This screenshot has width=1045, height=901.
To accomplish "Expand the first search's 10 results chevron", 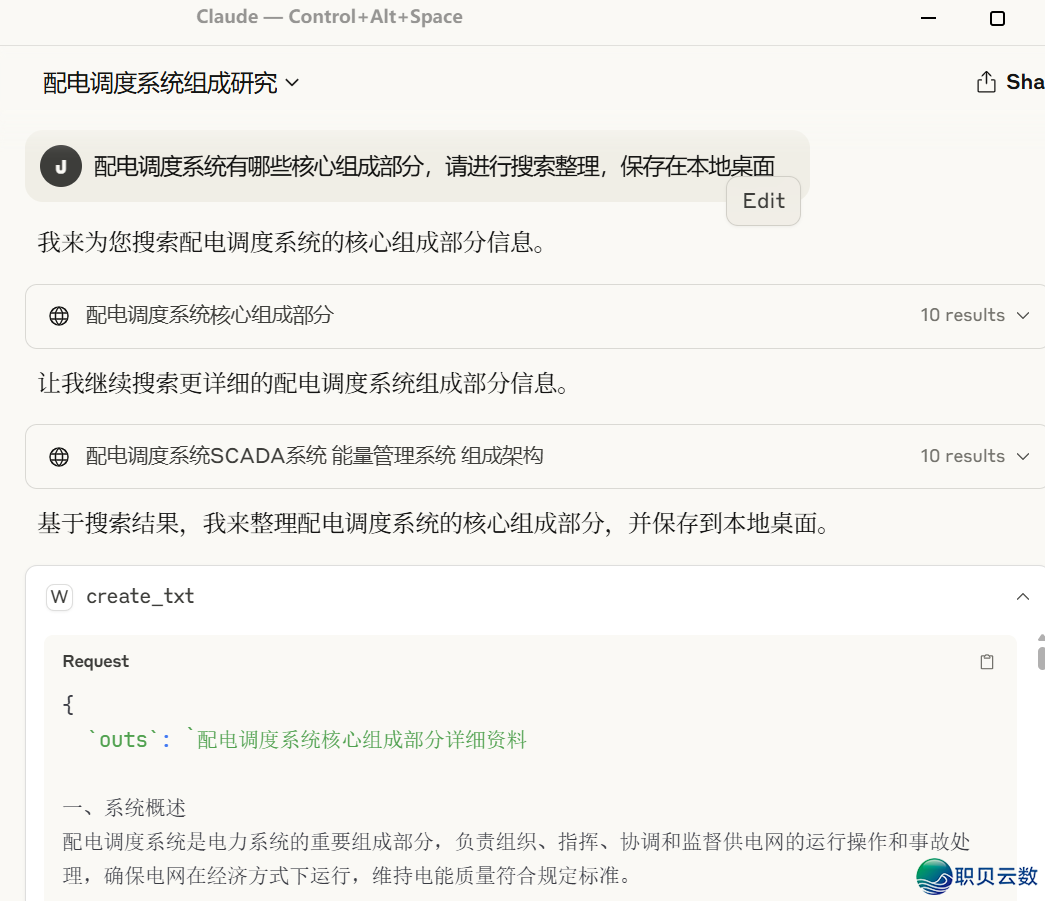I will pyautogui.click(x=1023, y=316).
